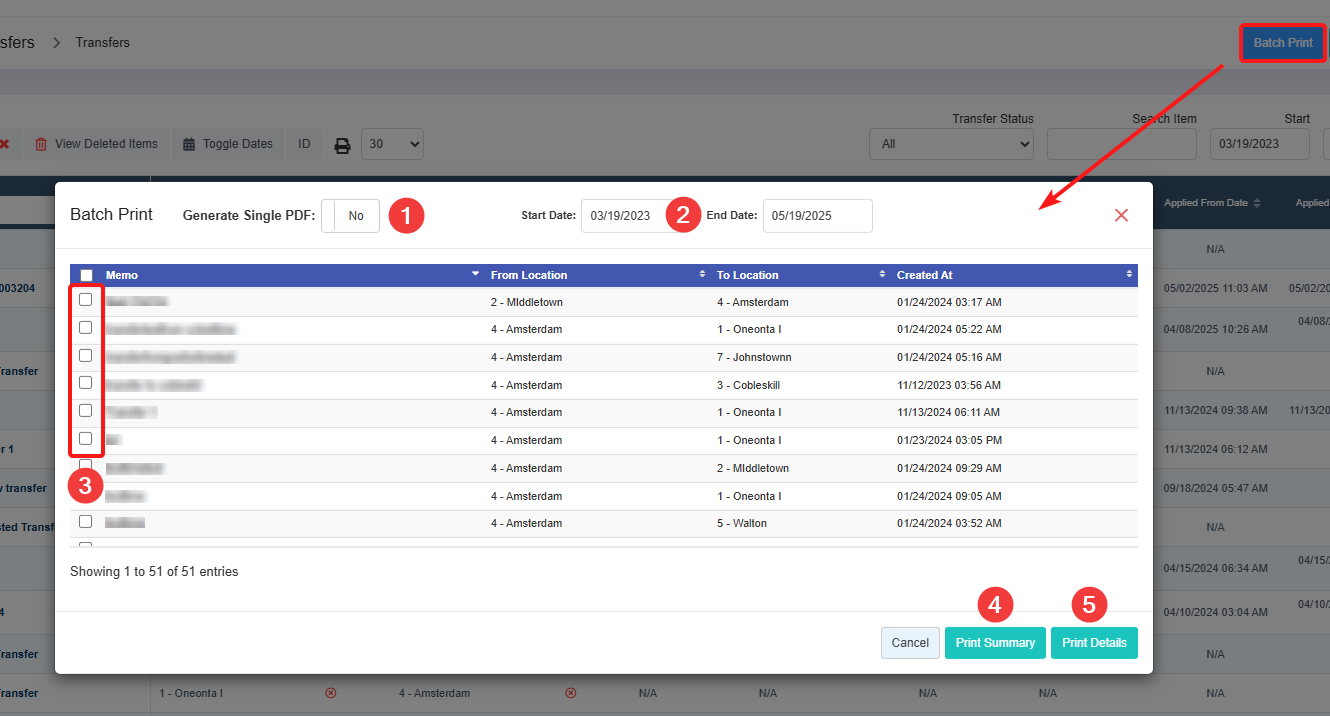Click 'Showing 1 to 51 of 51 entries' text
This screenshot has width=1330, height=716.
tap(154, 572)
